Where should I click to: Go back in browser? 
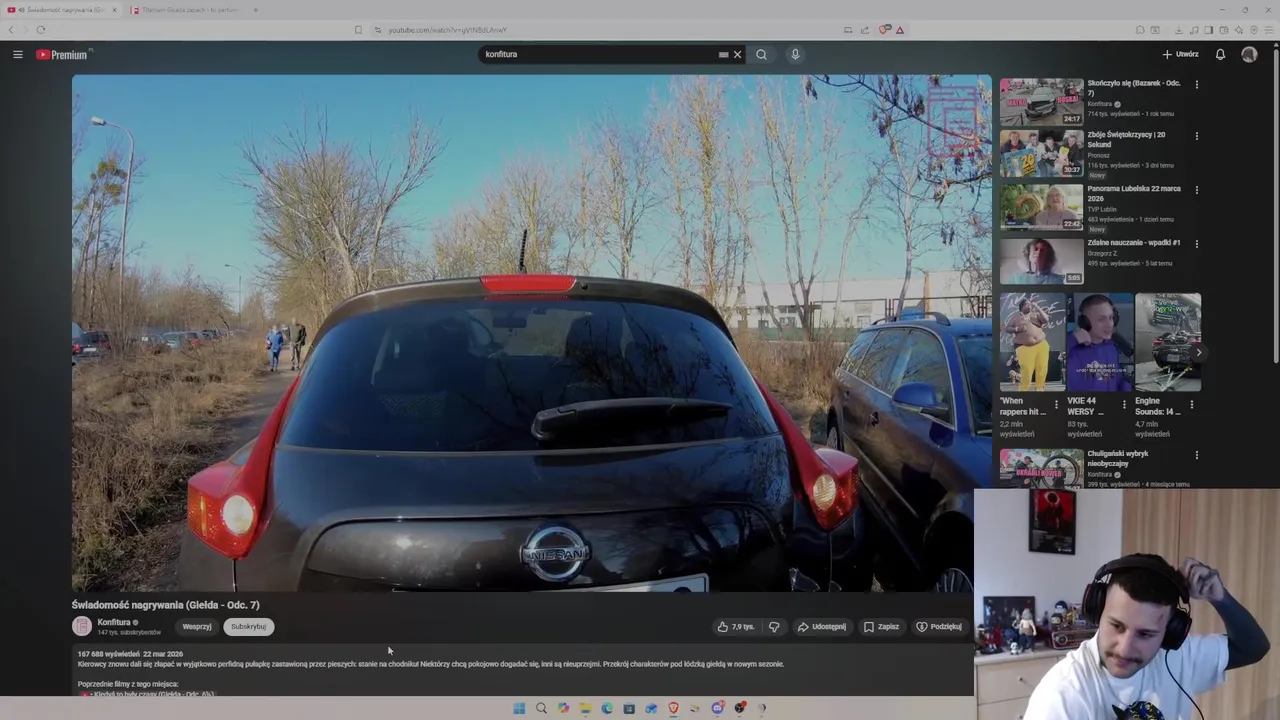pyautogui.click(x=11, y=30)
